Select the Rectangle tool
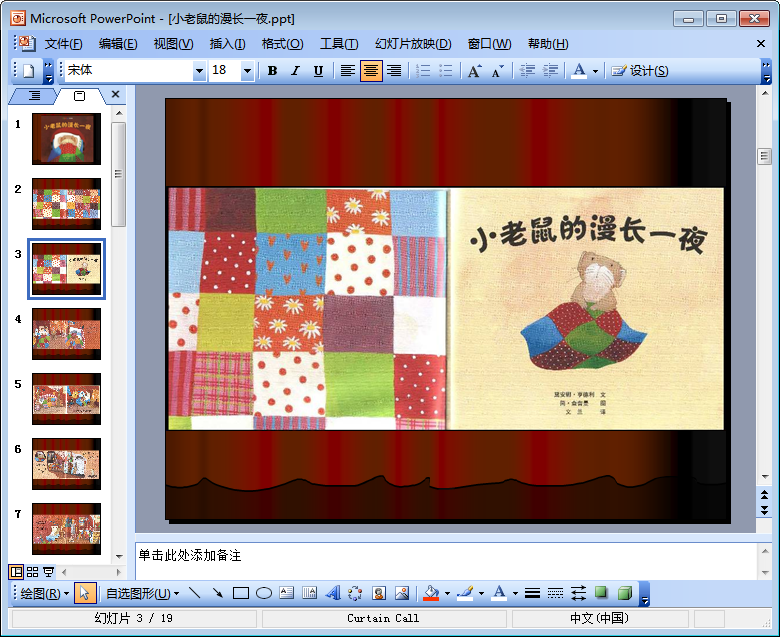Viewport: 780px width, 637px height. [x=241, y=593]
